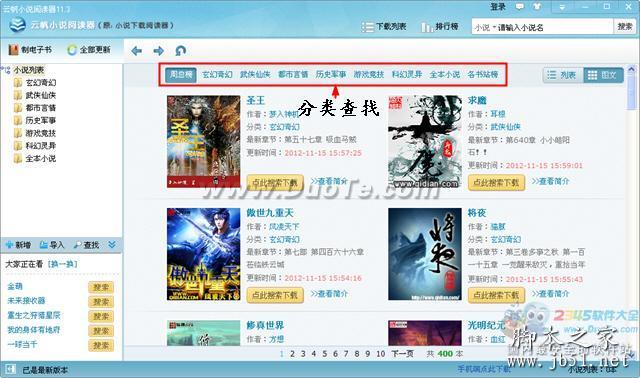Click 点此搜索下载 for 将夜
The height and width of the screenshot is (378, 640).
(496, 295)
